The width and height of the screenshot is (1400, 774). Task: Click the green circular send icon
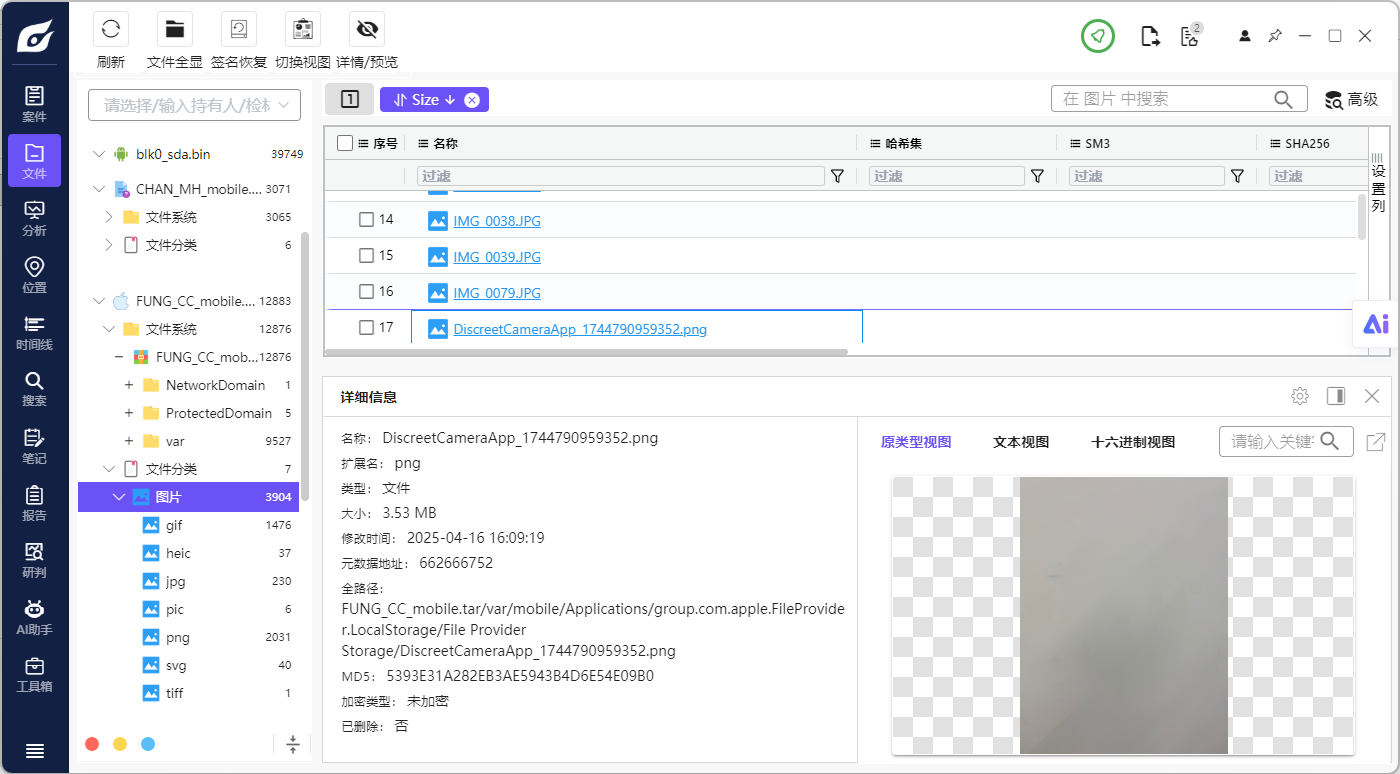tap(1098, 36)
